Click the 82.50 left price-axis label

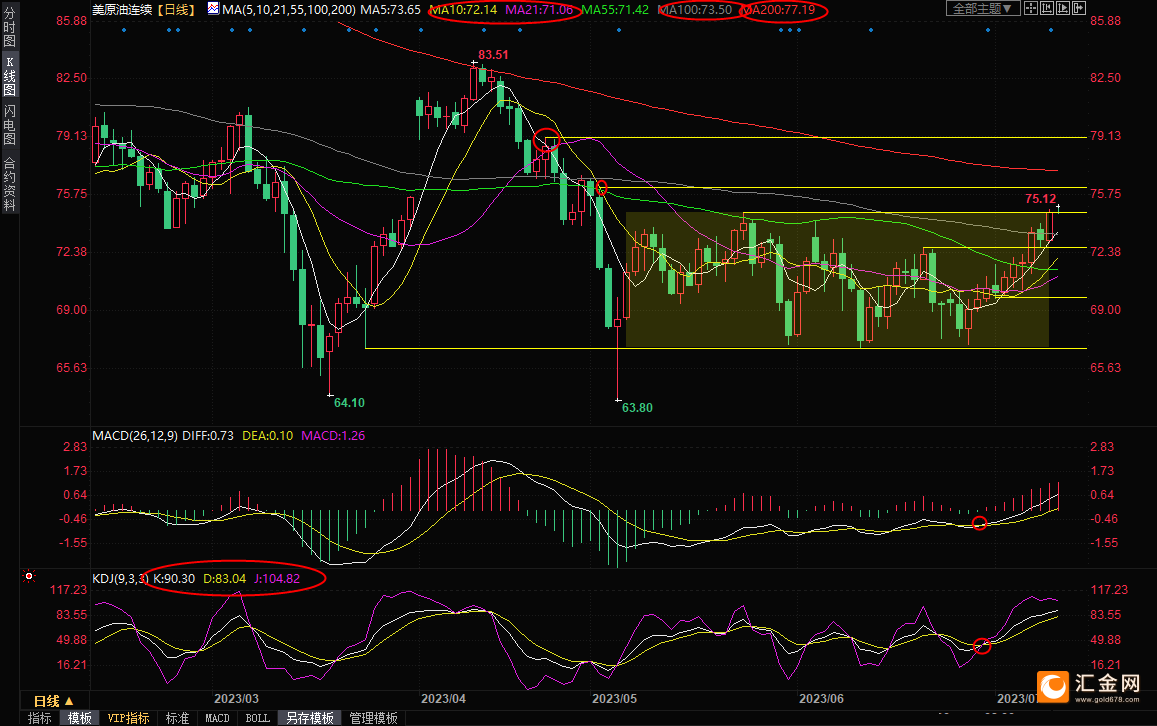72,77
